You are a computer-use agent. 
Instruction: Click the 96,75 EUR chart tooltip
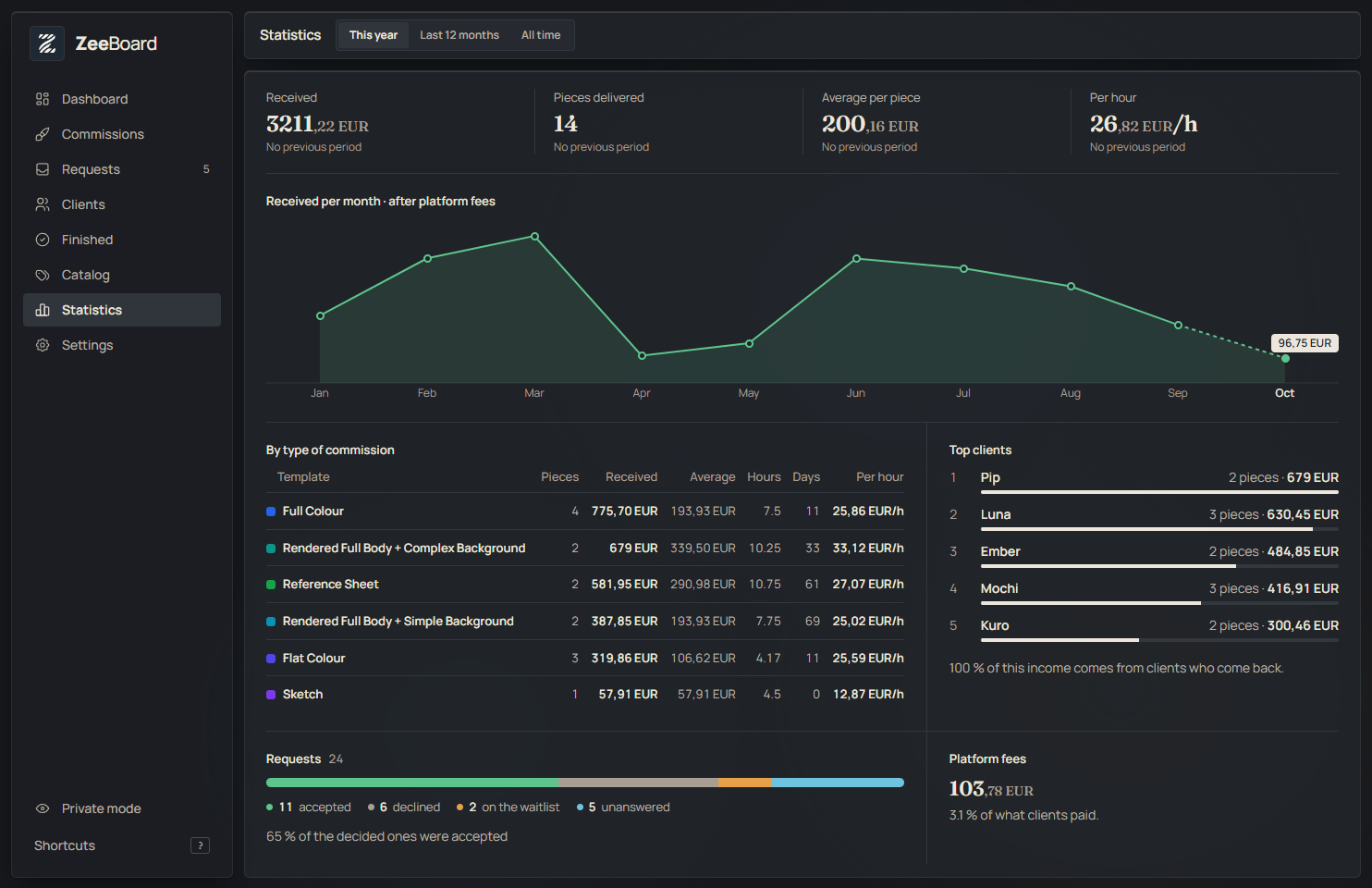1305,343
